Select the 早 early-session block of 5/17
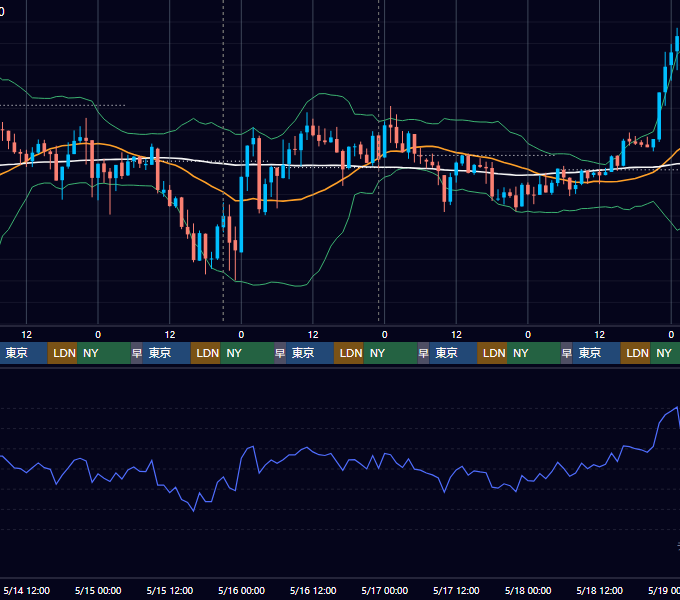The height and width of the screenshot is (600, 680). (423, 353)
